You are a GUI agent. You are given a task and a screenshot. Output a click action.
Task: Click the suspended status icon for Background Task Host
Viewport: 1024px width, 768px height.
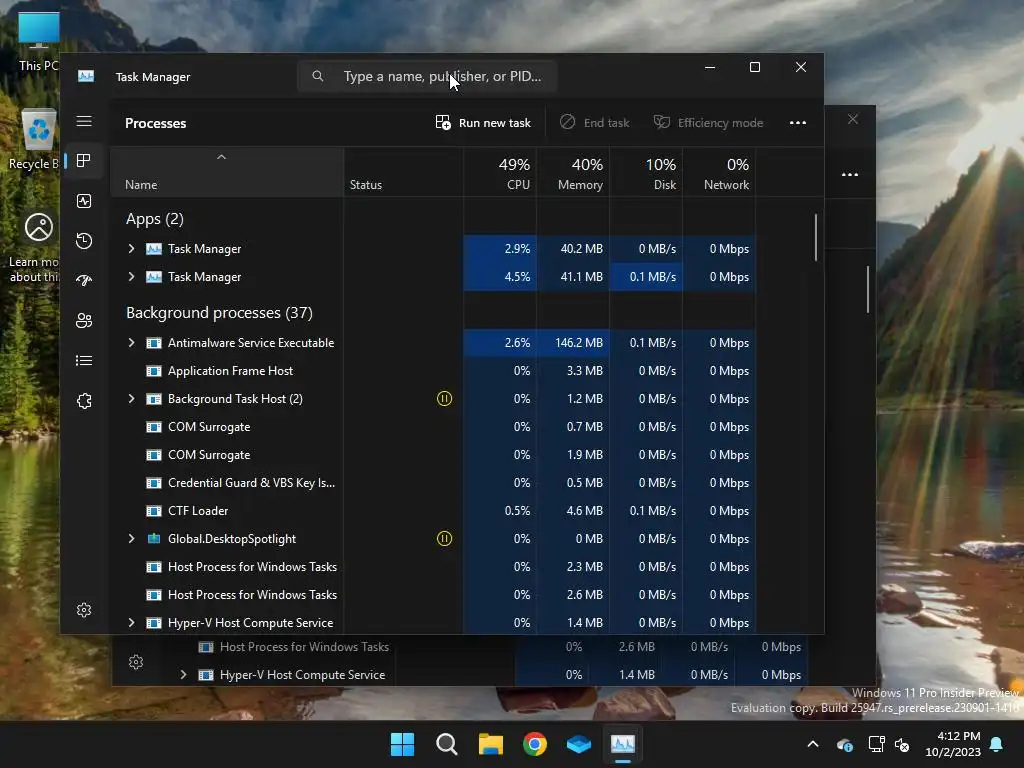pyautogui.click(x=444, y=398)
